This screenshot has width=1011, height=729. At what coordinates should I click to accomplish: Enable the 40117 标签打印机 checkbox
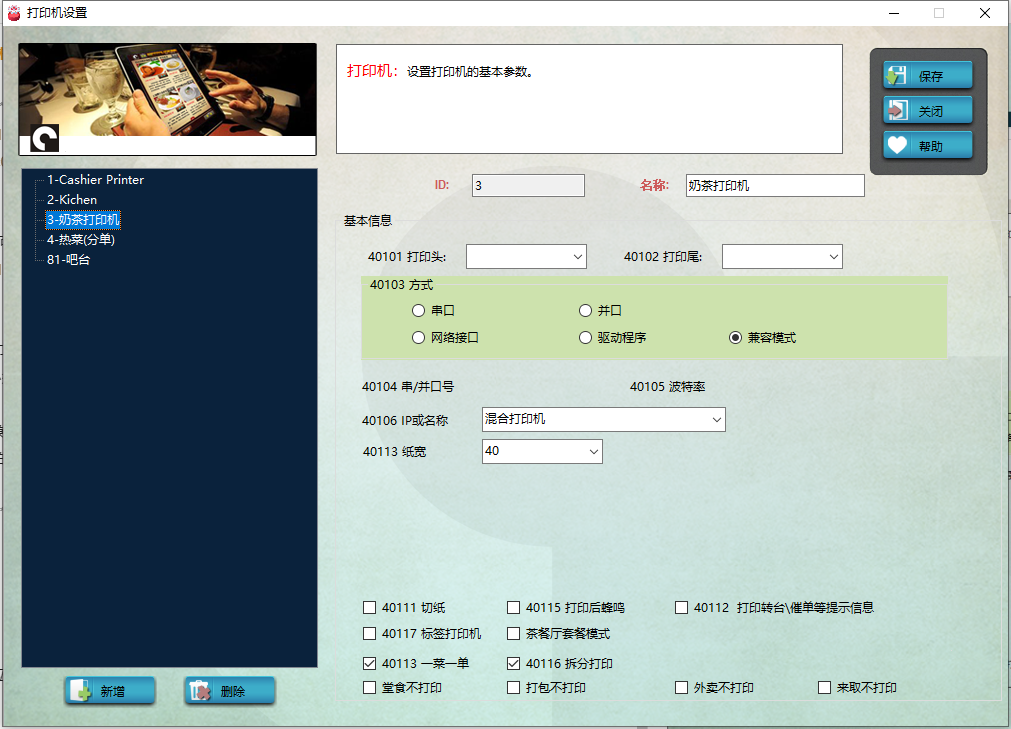369,634
